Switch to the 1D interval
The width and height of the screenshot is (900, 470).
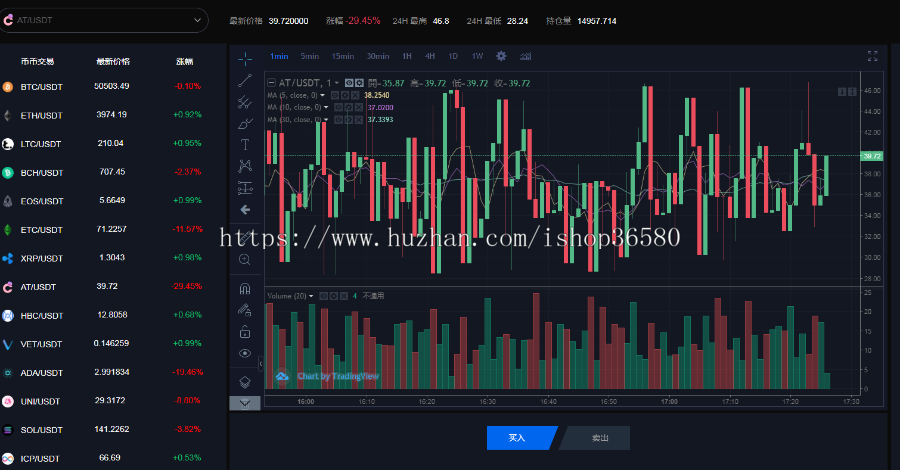[x=453, y=56]
